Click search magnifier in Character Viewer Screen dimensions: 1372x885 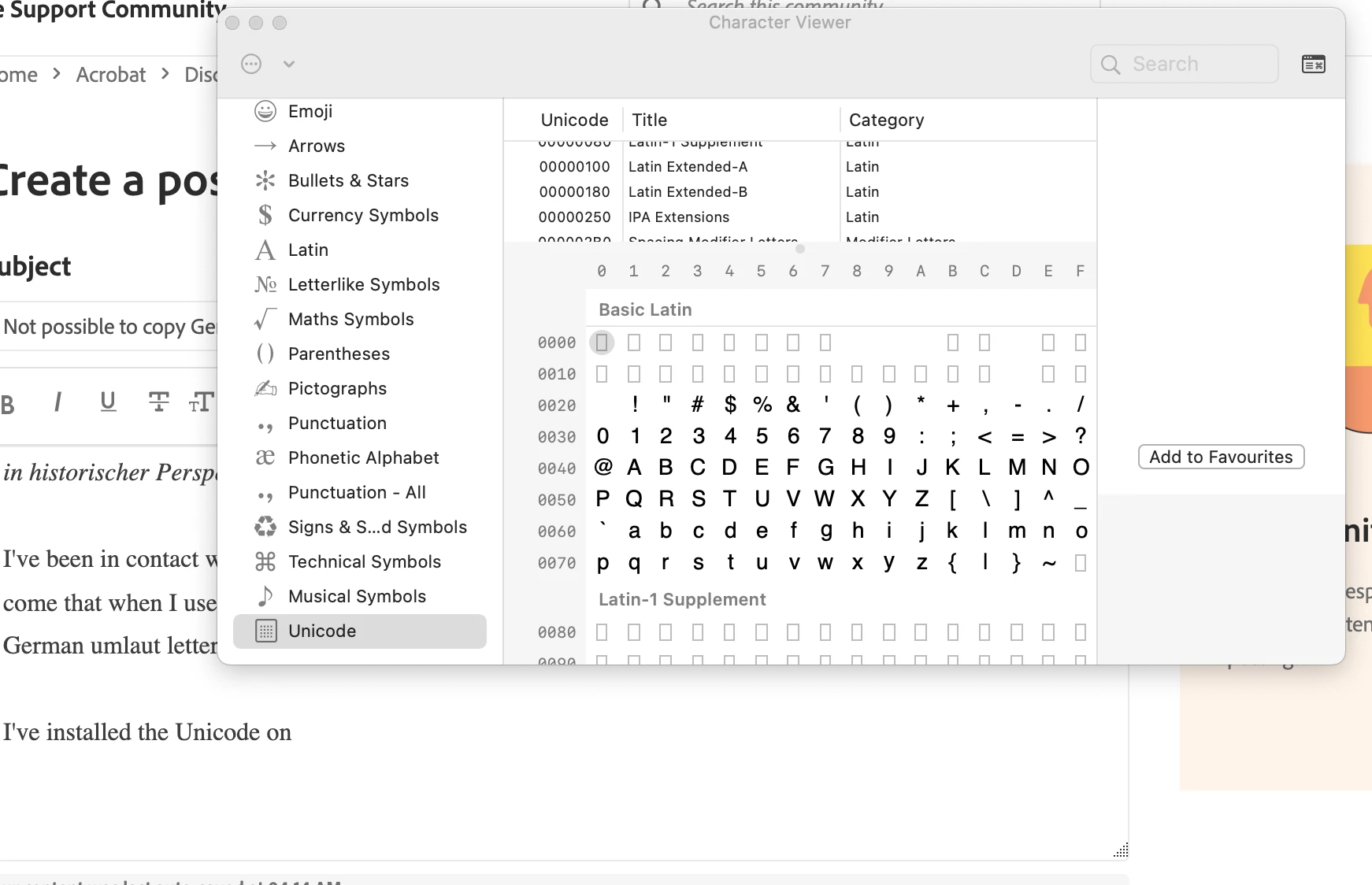[x=1111, y=65]
